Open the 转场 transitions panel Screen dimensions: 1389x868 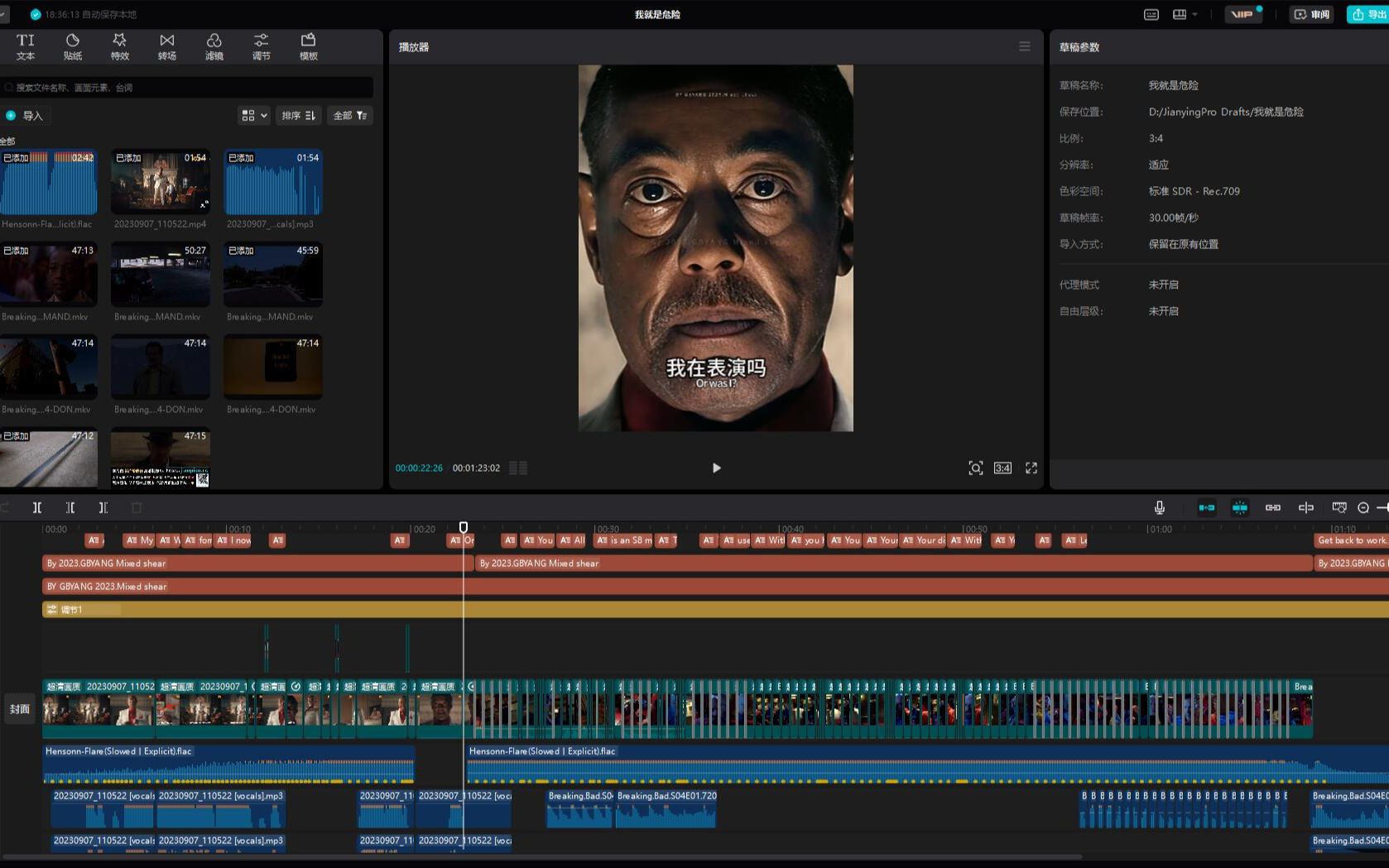(x=167, y=46)
